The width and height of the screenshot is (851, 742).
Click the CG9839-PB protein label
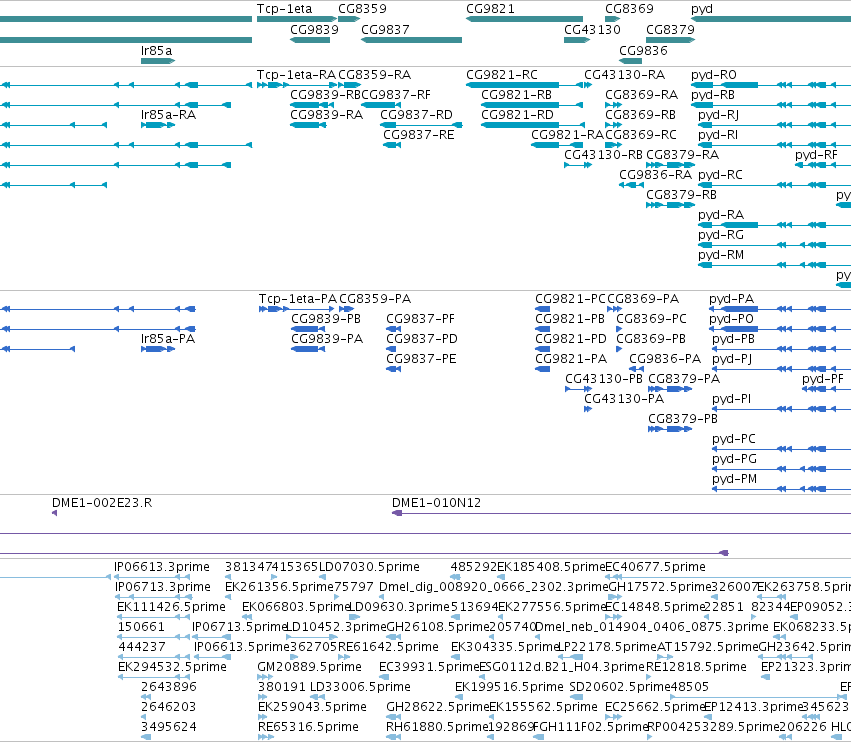tap(326, 319)
